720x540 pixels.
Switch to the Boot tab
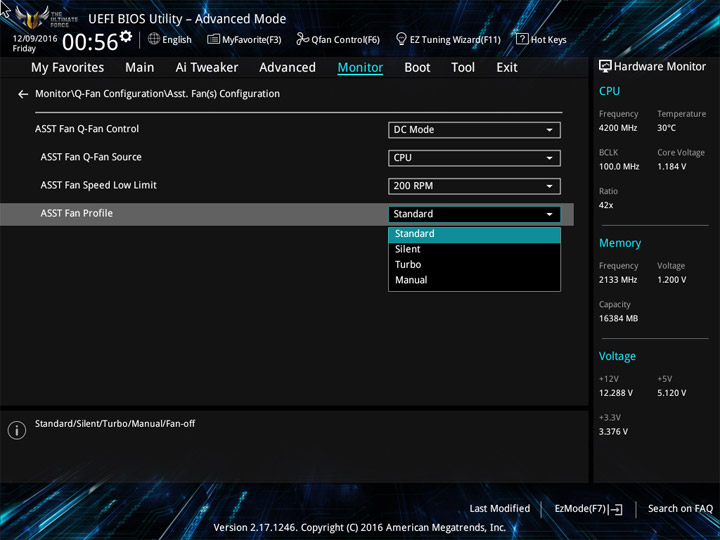coord(417,68)
